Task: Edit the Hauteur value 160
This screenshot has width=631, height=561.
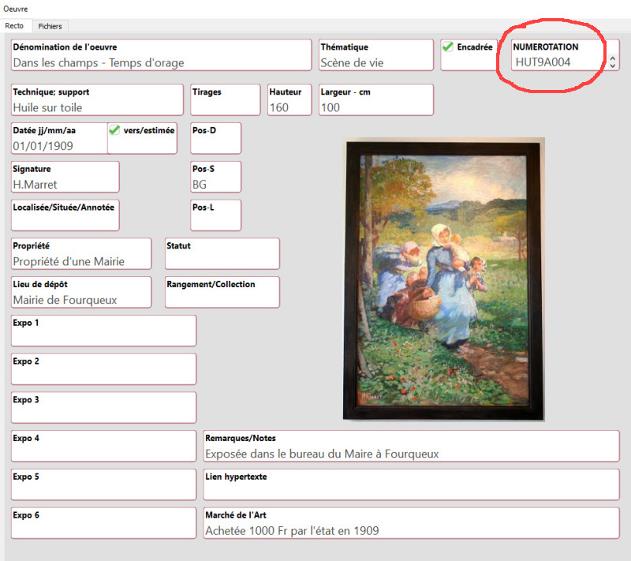Action: click(x=289, y=100)
